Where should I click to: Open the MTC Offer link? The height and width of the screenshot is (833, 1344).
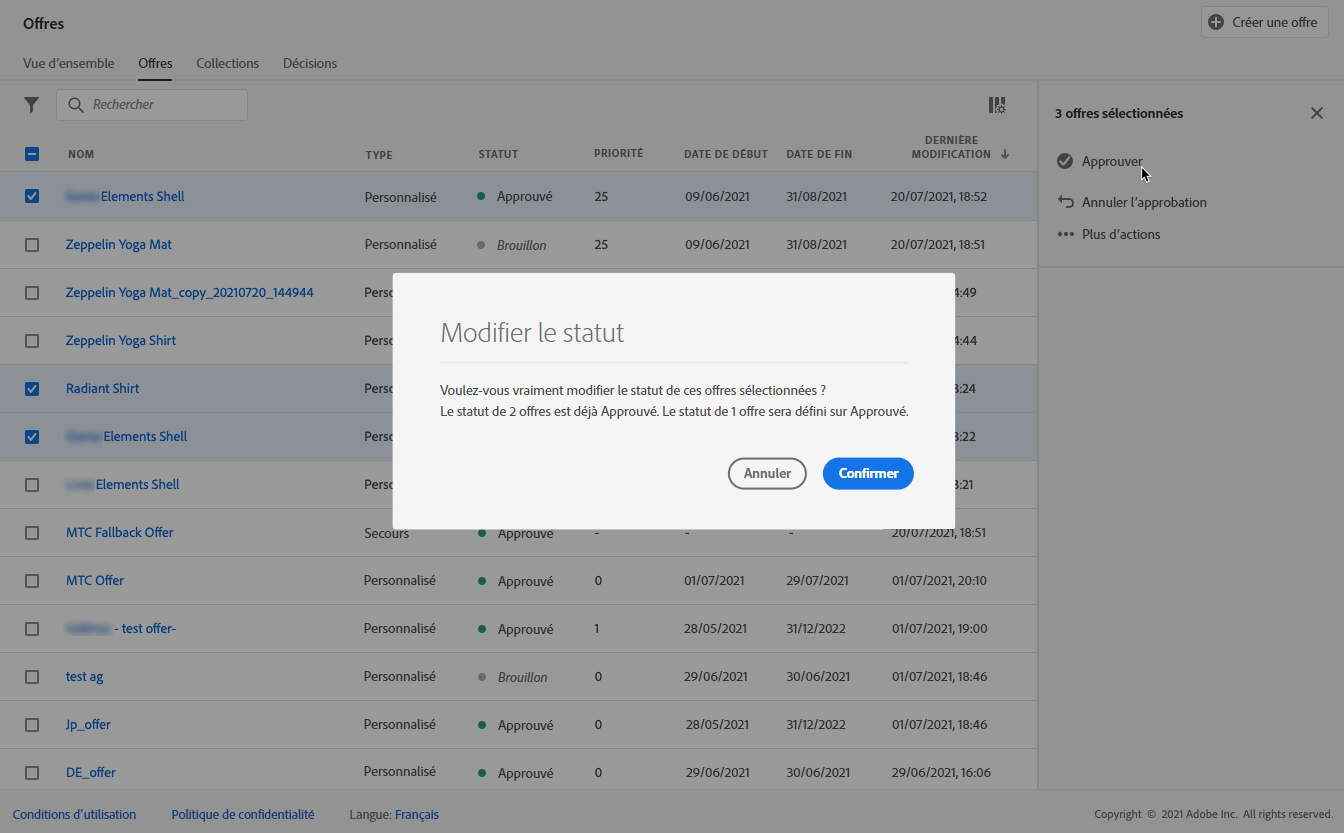(x=95, y=581)
